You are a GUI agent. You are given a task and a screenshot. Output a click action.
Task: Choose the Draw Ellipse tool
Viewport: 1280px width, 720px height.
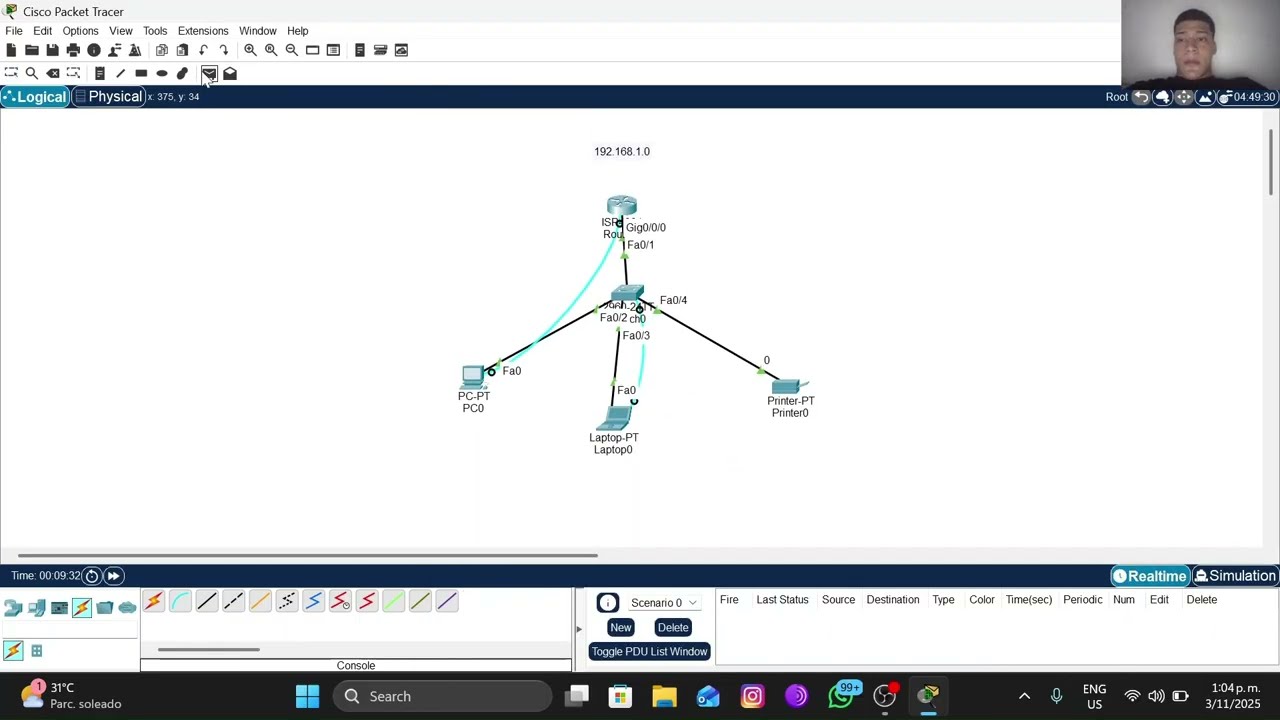coord(162,73)
